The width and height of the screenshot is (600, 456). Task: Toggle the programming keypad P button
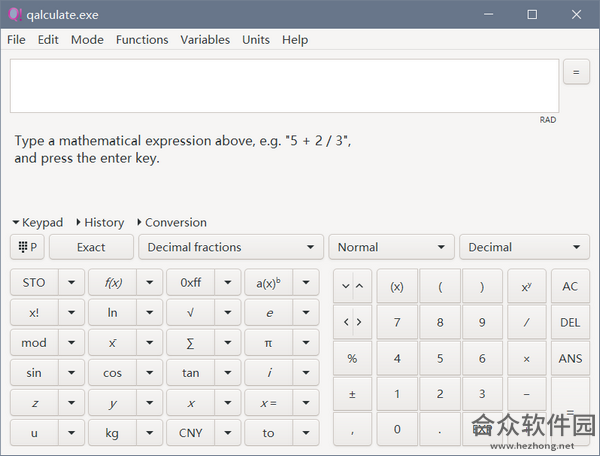point(28,247)
